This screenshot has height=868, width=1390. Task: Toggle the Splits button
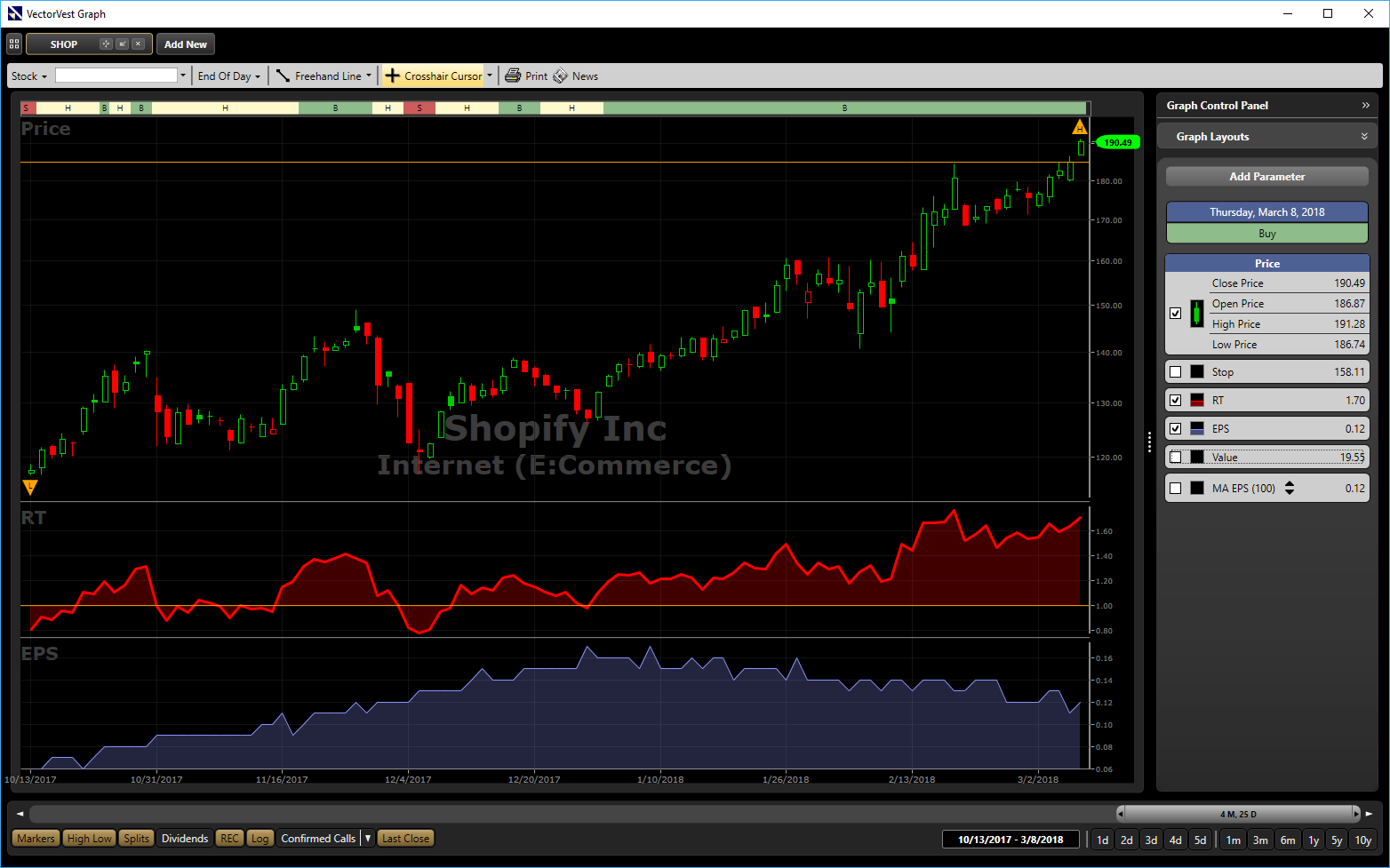coord(137,839)
